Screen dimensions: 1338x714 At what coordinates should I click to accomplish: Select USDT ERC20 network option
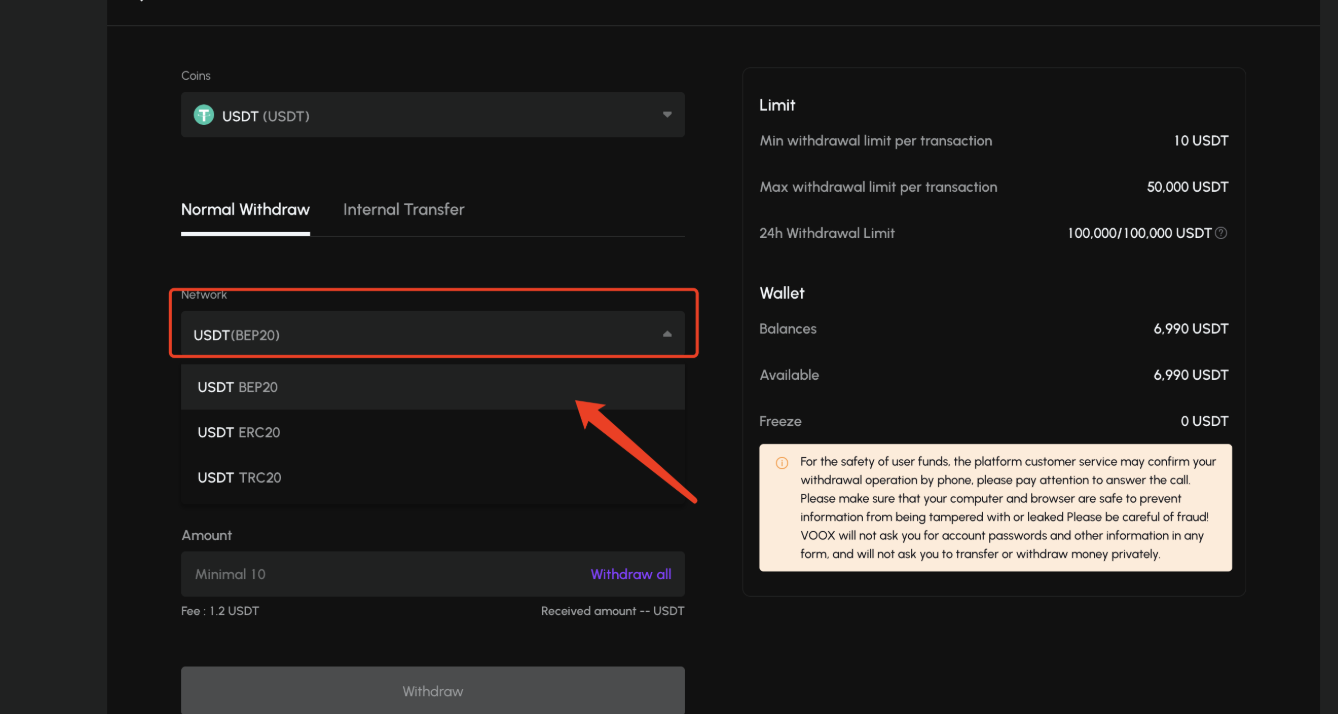[433, 432]
